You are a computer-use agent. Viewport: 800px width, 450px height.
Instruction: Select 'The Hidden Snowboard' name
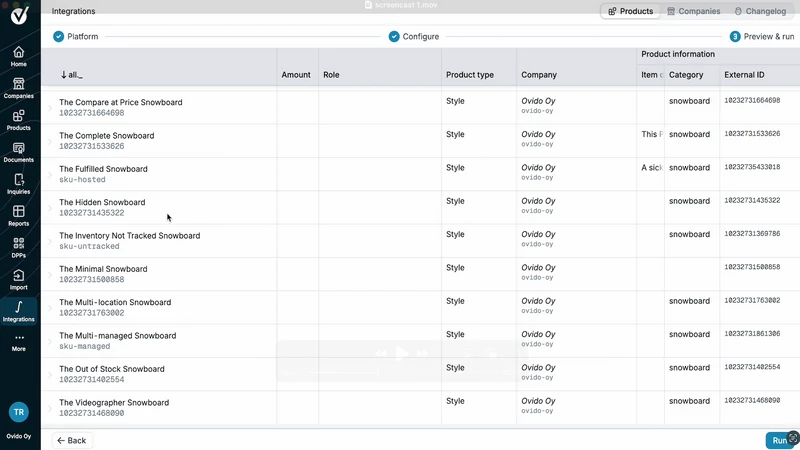click(102, 202)
